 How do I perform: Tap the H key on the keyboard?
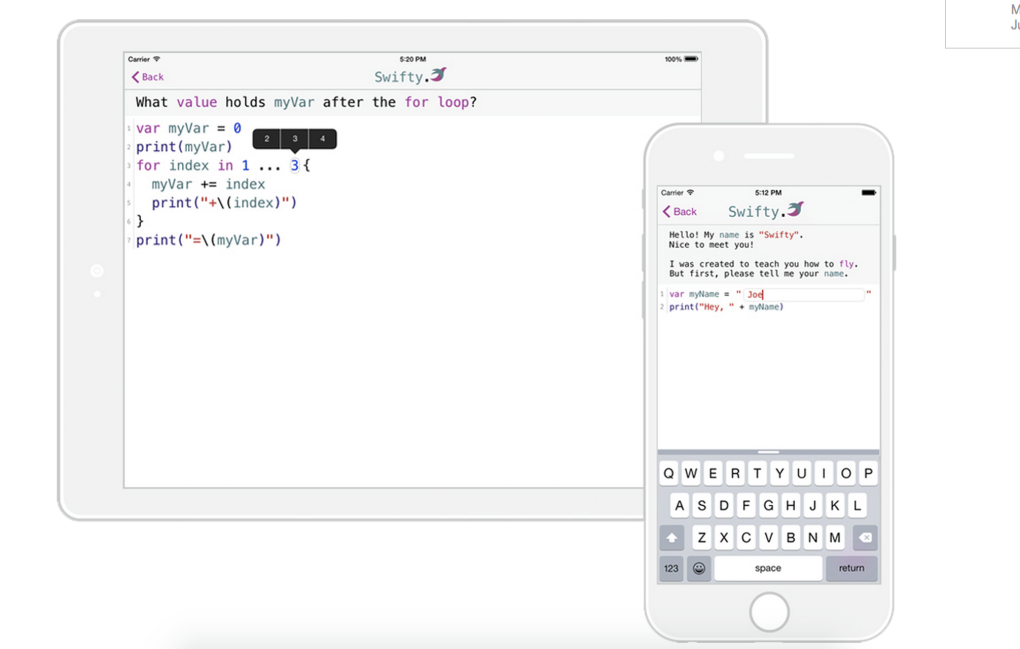[x=790, y=505]
